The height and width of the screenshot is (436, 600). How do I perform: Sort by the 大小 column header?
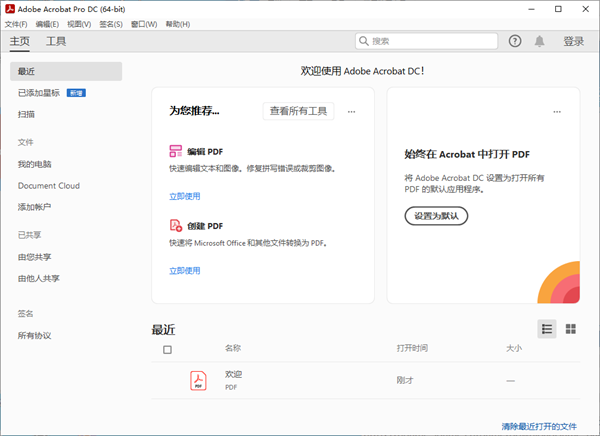[x=514, y=348]
